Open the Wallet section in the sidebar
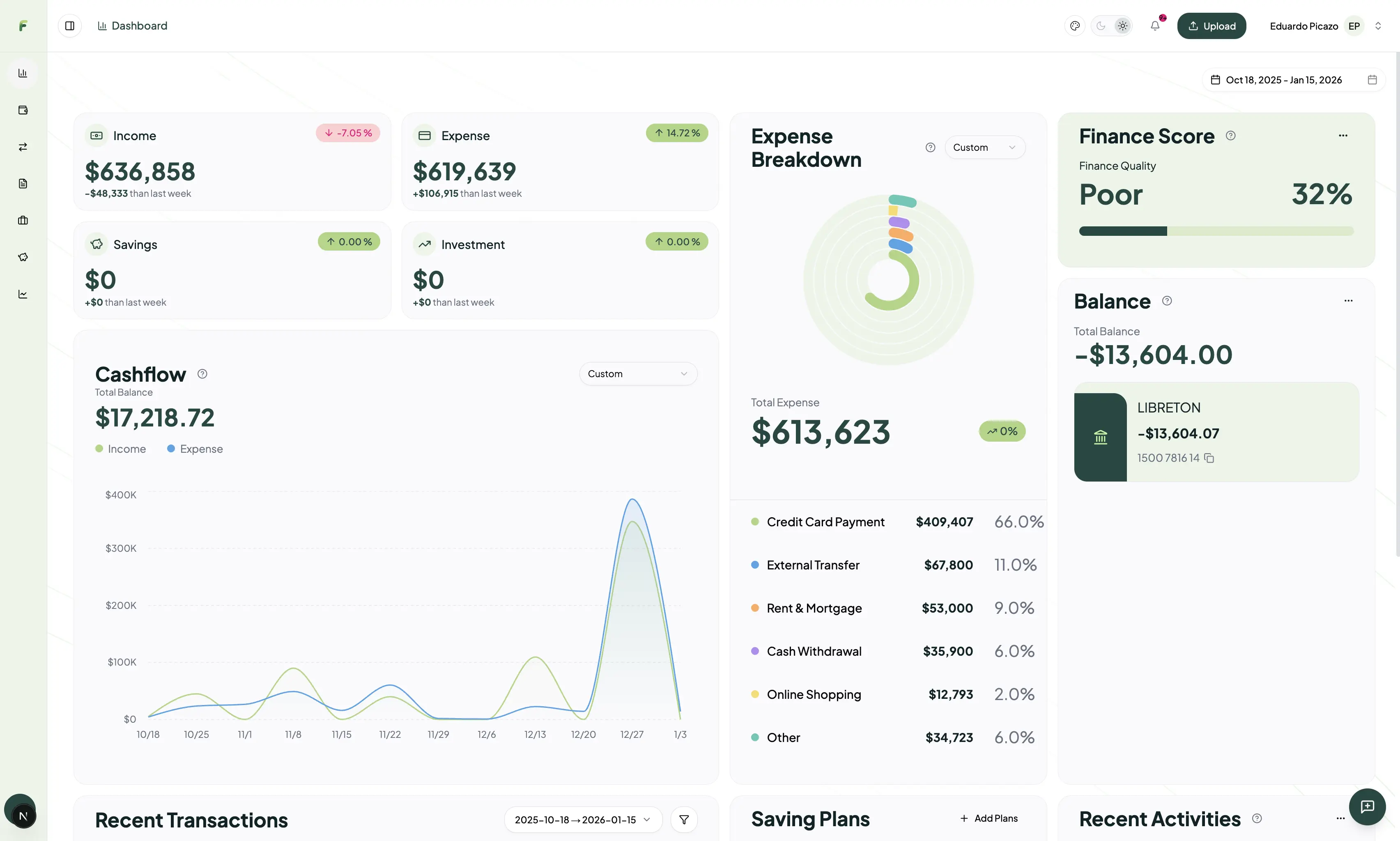 (x=23, y=110)
